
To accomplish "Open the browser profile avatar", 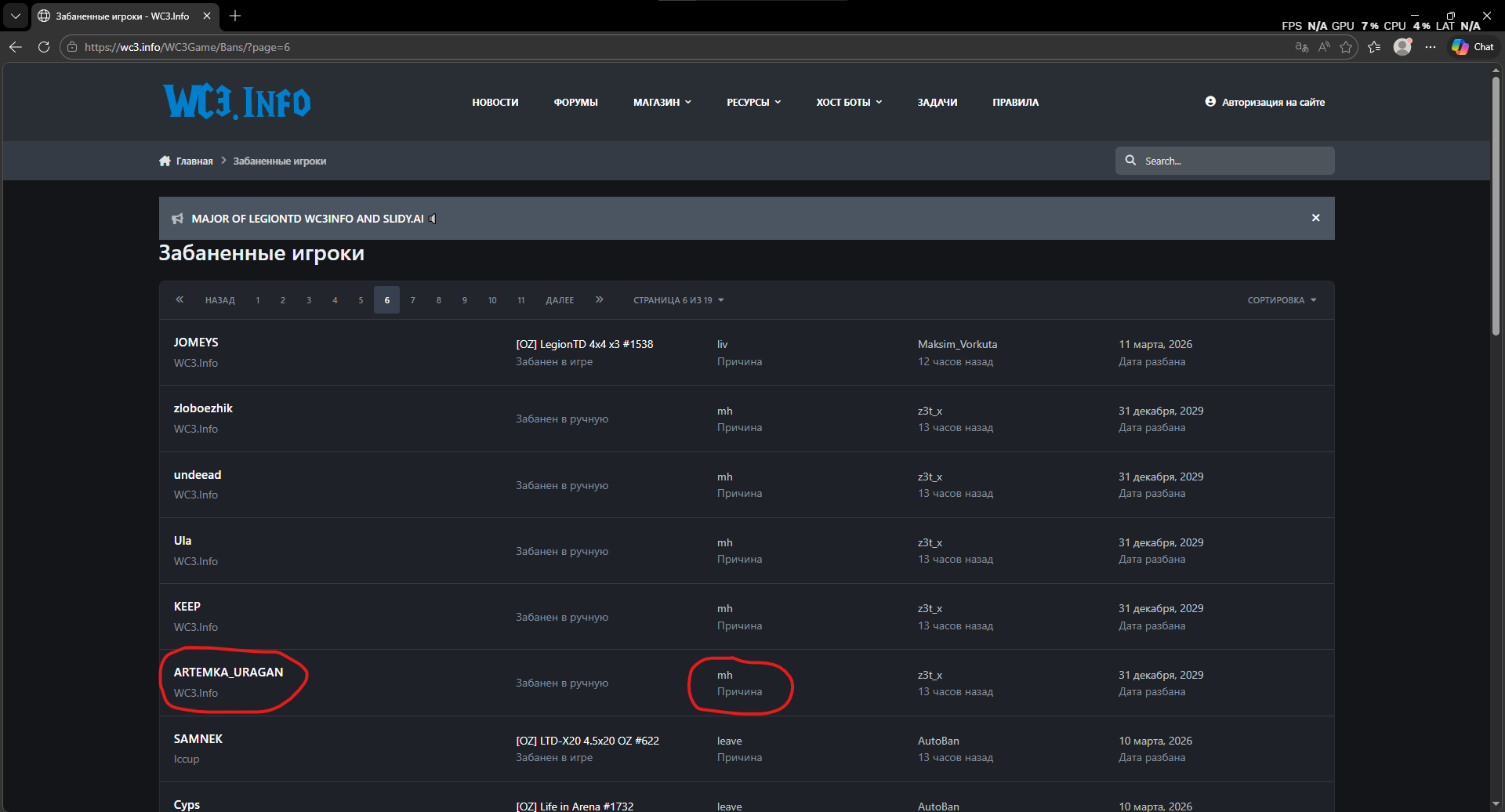I will click(x=1402, y=47).
